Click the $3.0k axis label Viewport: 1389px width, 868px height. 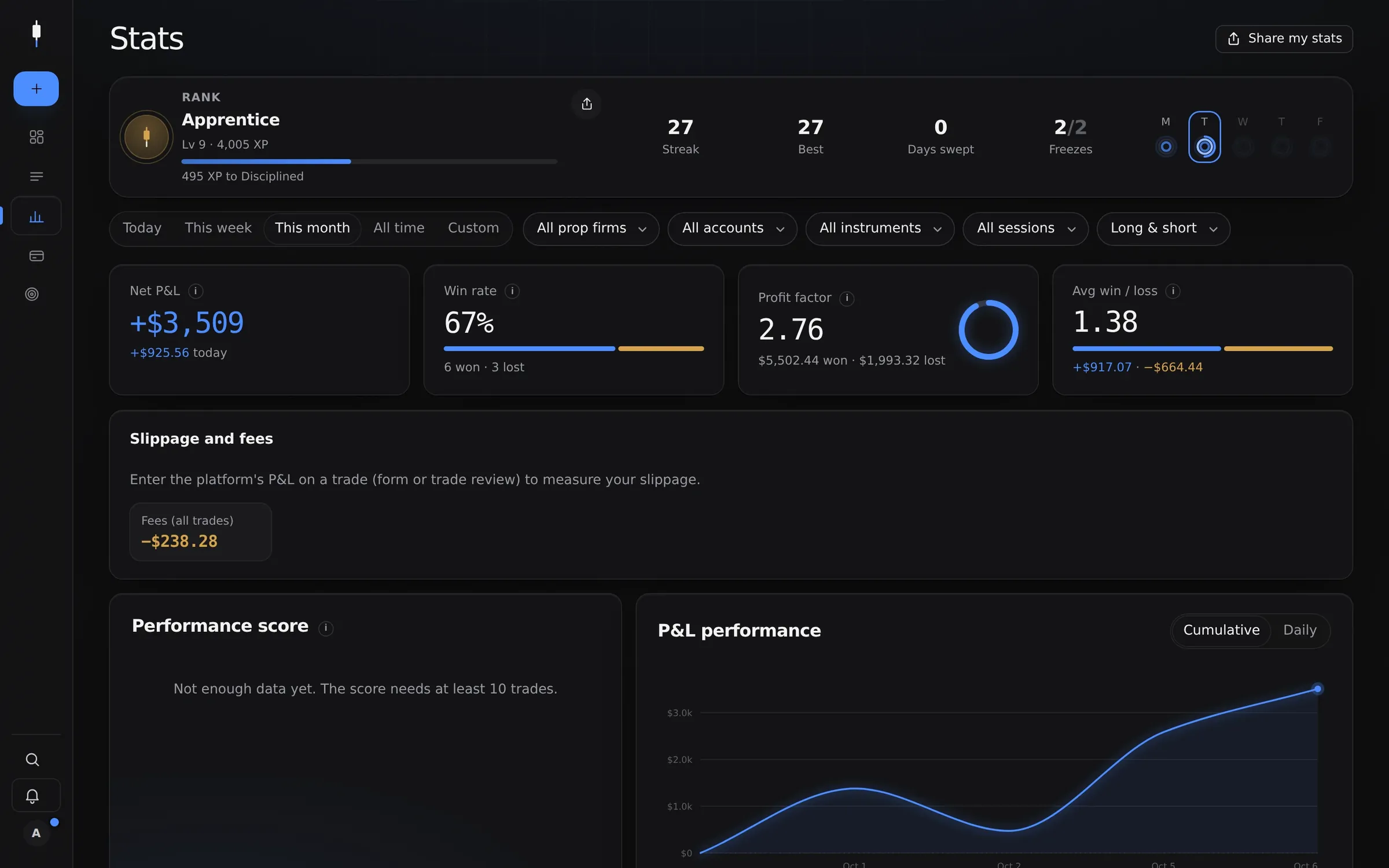pos(679,713)
